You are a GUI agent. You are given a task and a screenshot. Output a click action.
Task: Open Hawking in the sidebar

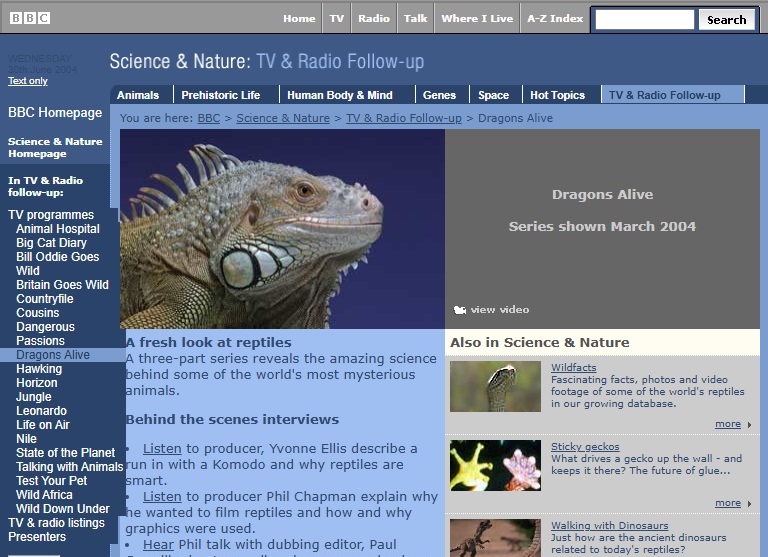(x=39, y=369)
